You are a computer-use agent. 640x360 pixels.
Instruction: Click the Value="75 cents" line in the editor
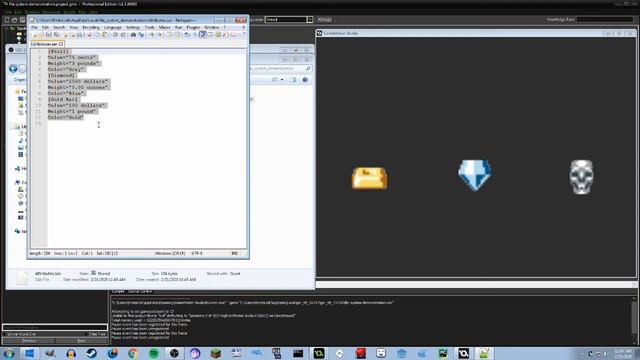pos(72,58)
